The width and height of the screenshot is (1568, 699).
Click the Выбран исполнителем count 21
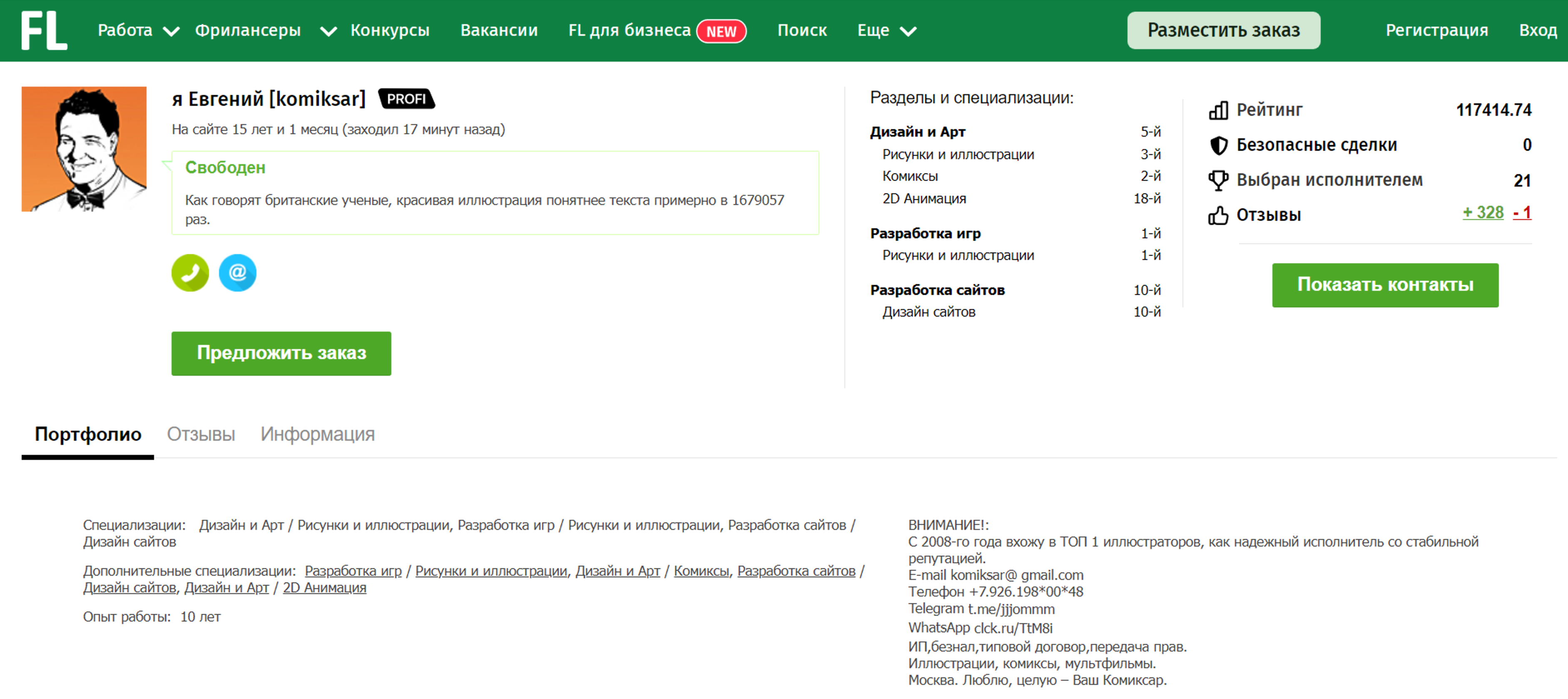coord(1522,181)
